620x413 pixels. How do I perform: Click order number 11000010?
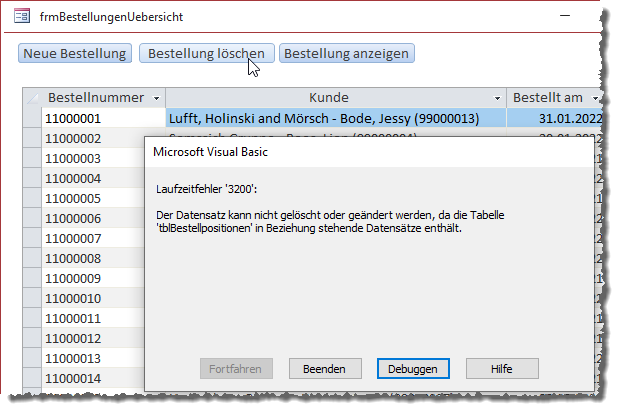point(93,298)
